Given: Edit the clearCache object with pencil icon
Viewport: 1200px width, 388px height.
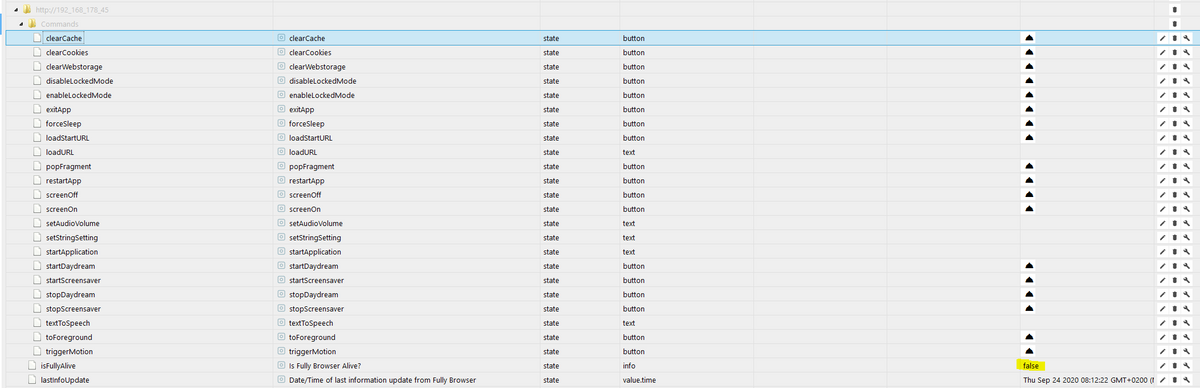Looking at the screenshot, I should click(1162, 38).
